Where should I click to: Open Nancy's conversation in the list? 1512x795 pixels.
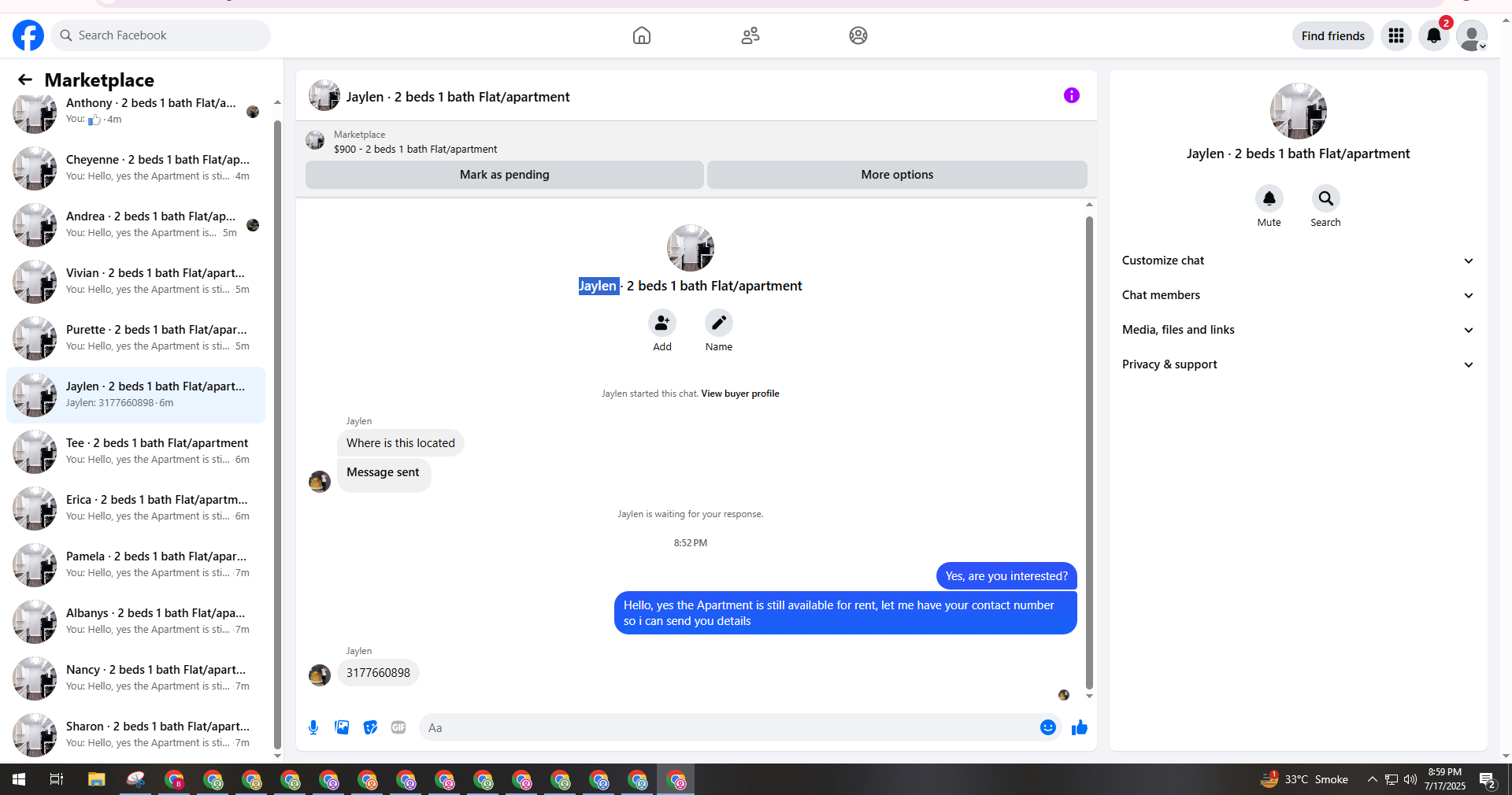135,678
